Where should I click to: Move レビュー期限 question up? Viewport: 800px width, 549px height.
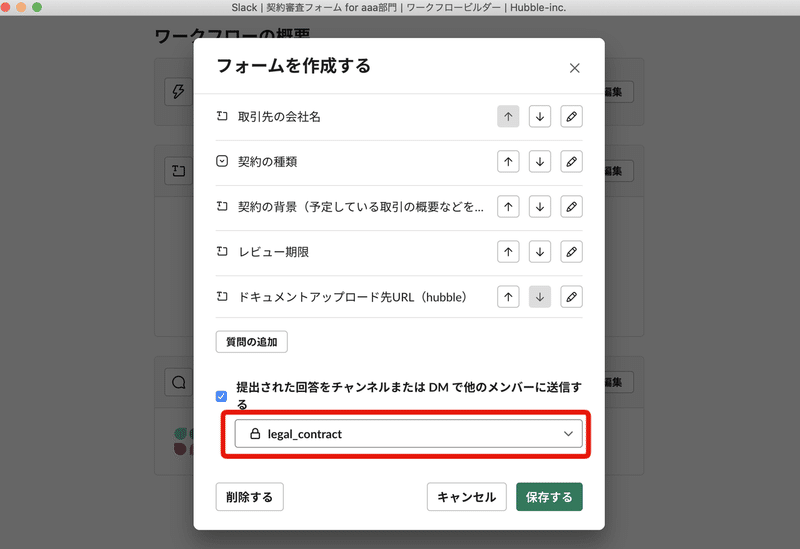pyautogui.click(x=508, y=252)
